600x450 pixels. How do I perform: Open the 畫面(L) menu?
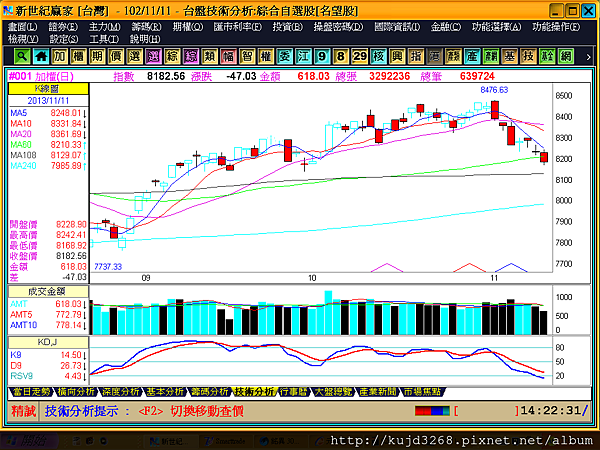(23, 27)
